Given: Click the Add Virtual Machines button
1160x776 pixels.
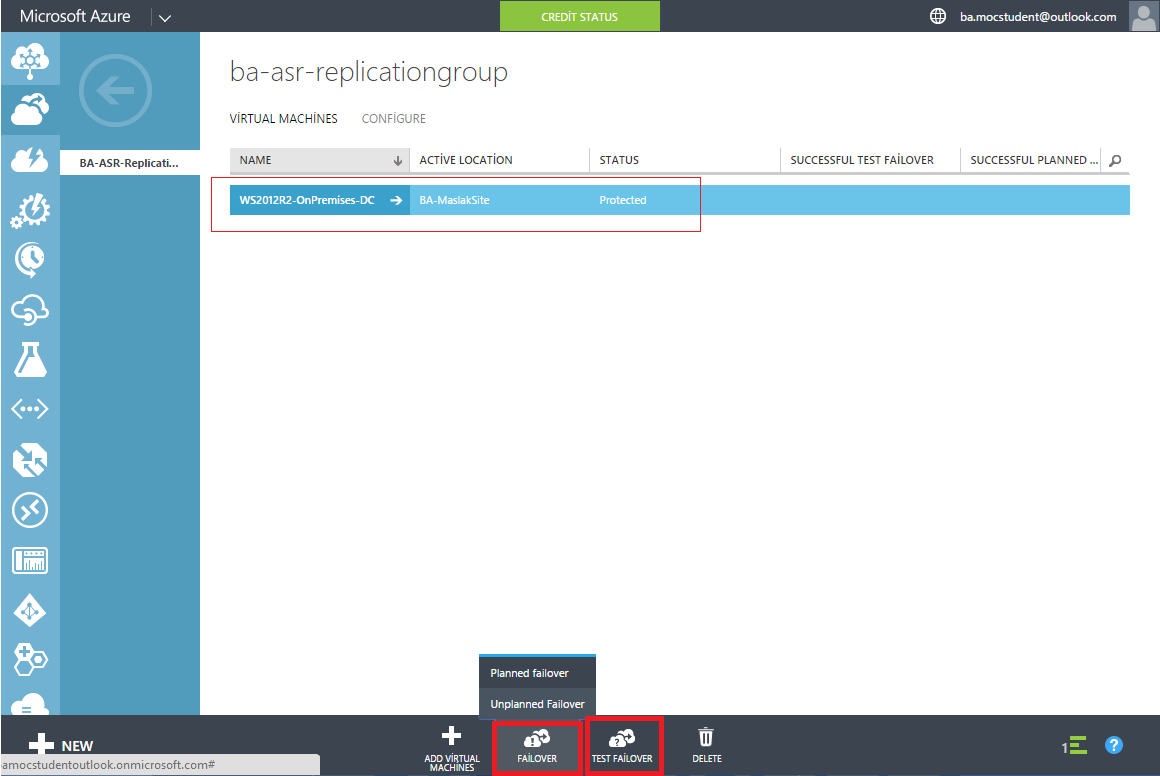Looking at the screenshot, I should coord(451,748).
